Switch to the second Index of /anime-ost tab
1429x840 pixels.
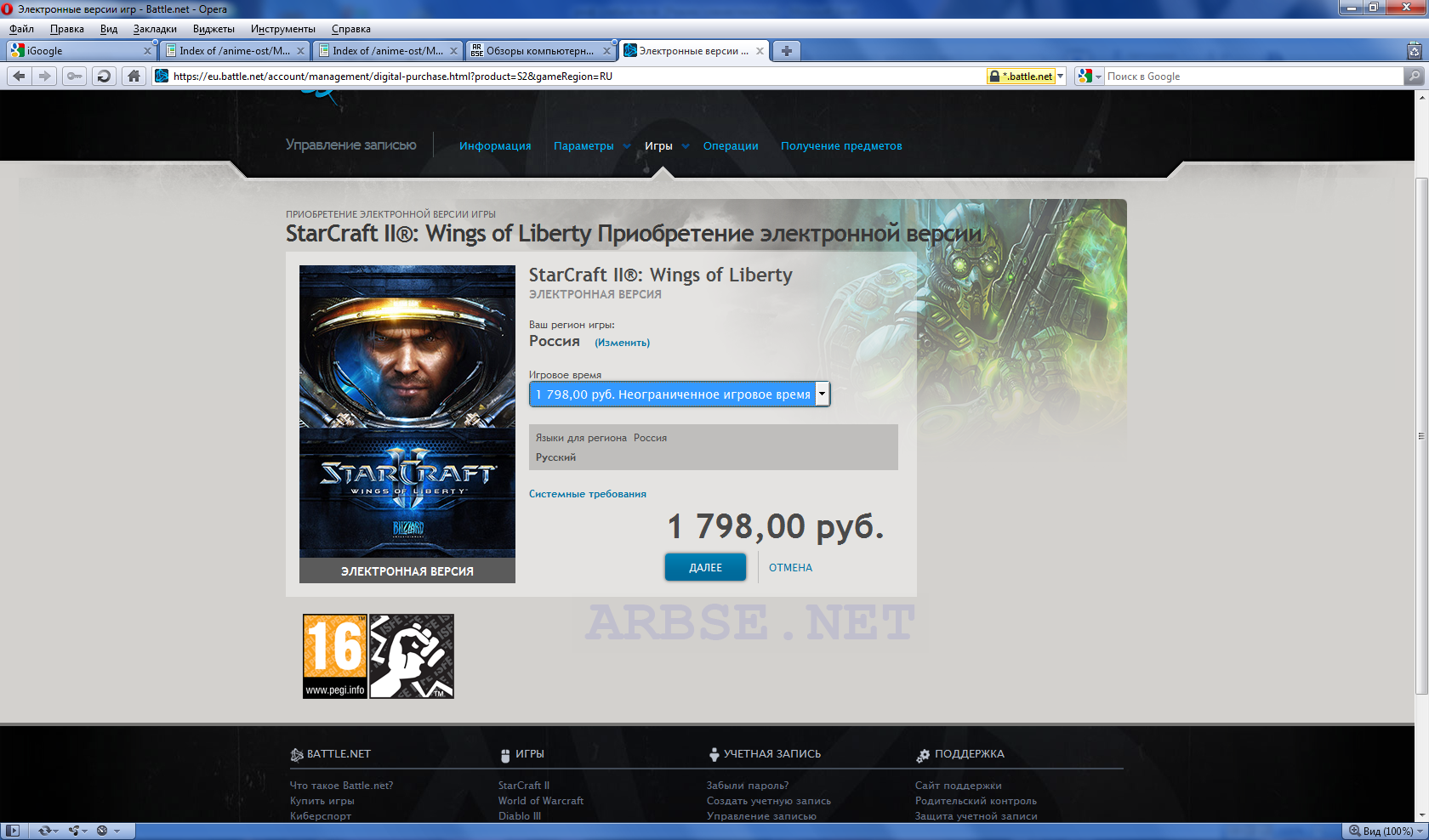pyautogui.click(x=388, y=51)
